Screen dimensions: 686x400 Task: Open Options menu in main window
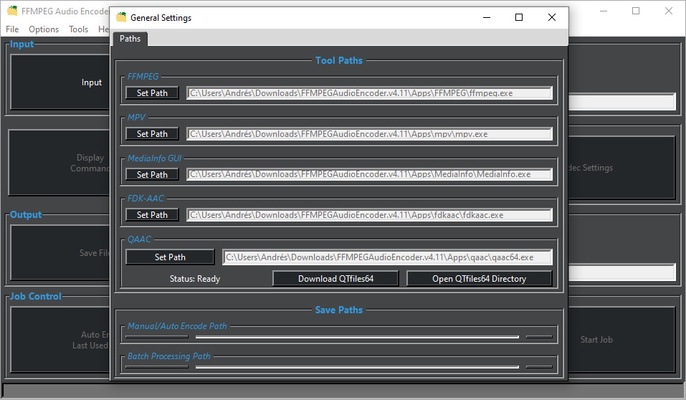pos(43,29)
